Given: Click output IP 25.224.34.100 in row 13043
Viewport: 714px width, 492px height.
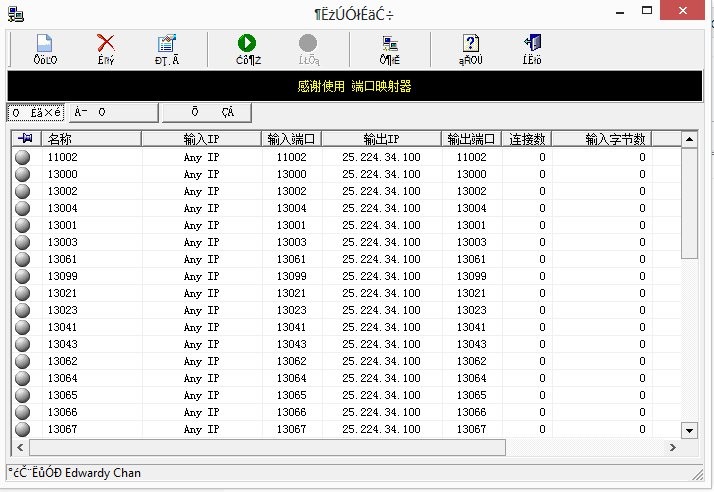Looking at the screenshot, I should click(x=382, y=344).
